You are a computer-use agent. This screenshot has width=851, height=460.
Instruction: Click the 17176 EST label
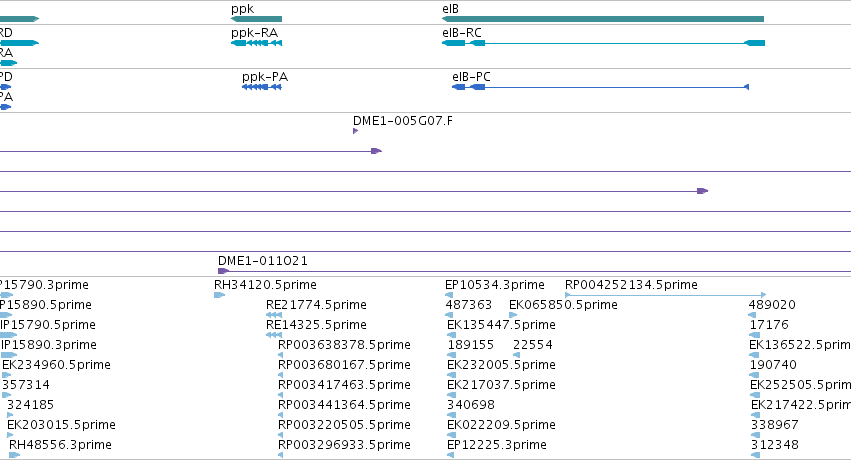point(769,325)
